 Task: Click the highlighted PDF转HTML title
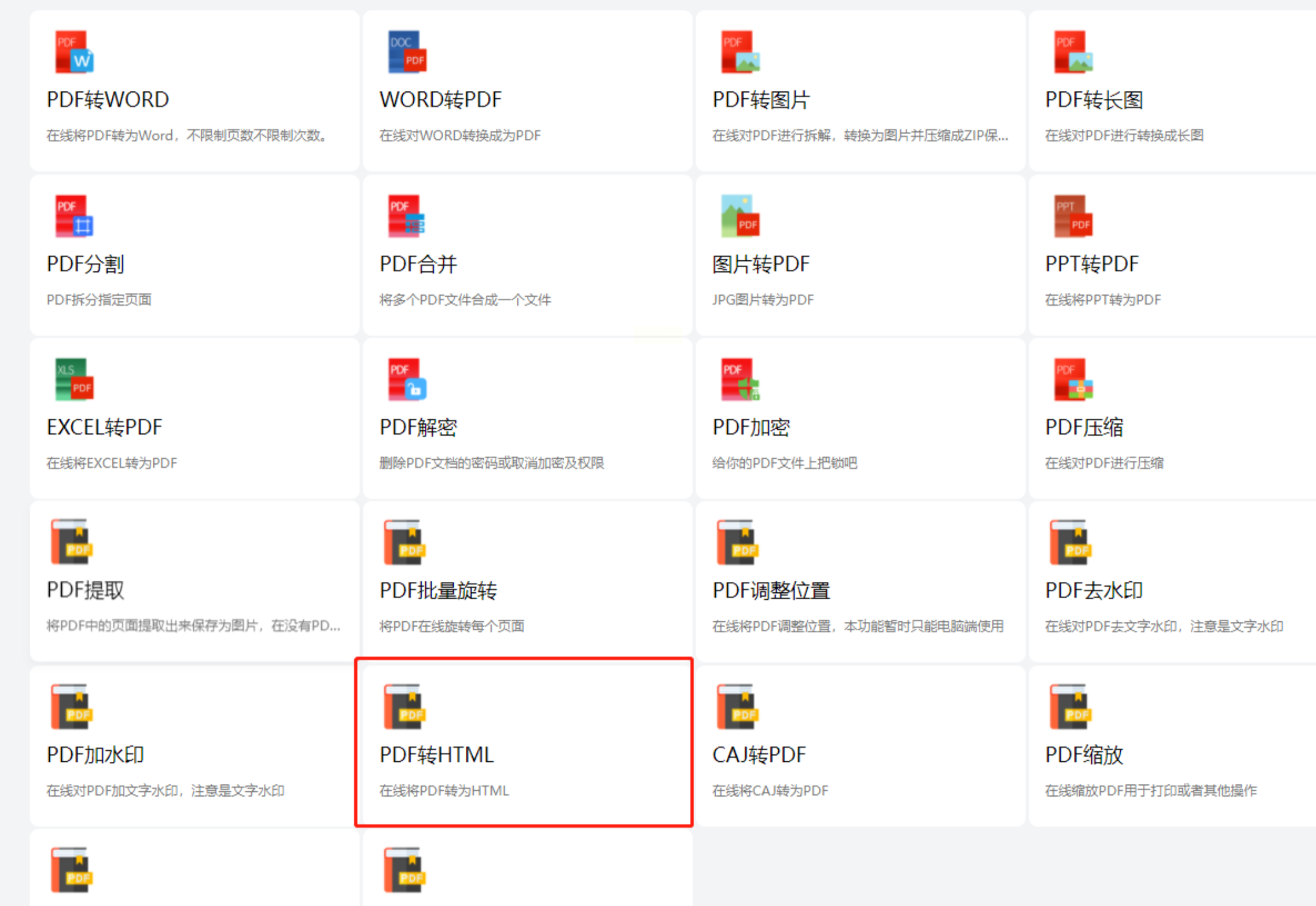436,754
